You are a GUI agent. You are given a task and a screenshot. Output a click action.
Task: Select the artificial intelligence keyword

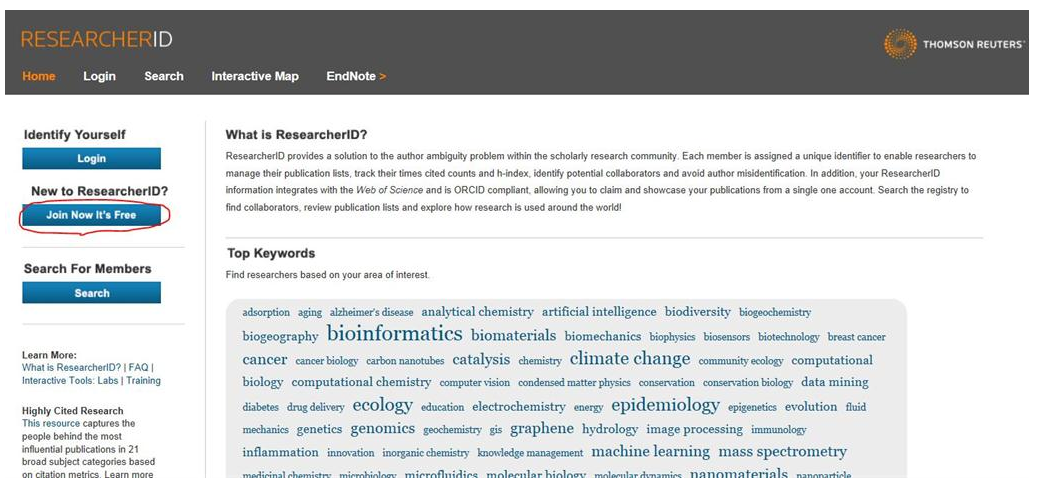click(x=599, y=312)
